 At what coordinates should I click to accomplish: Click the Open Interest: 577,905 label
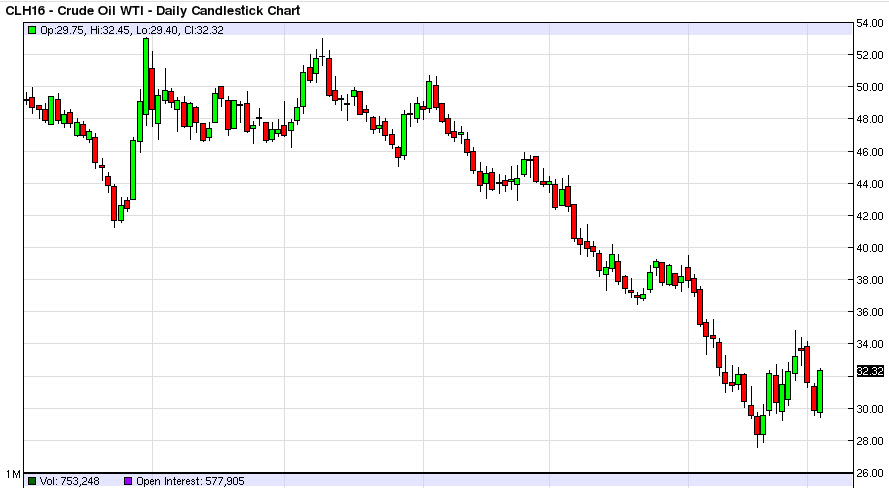click(x=190, y=481)
